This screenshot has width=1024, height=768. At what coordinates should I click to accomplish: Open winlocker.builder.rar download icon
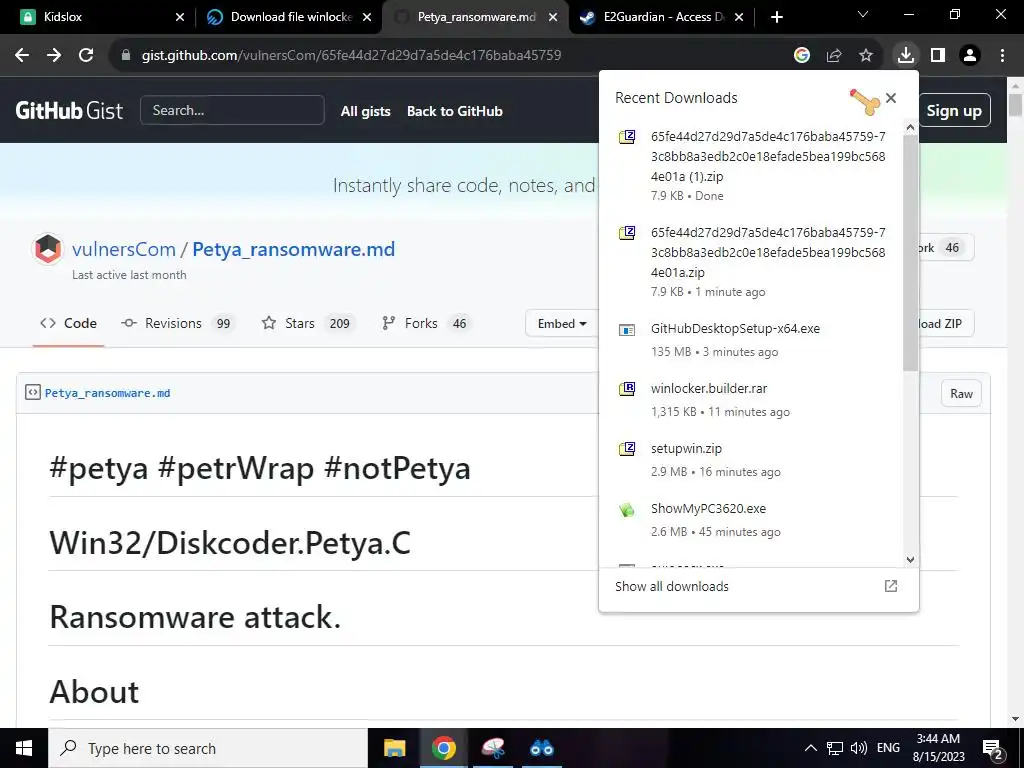click(x=627, y=389)
